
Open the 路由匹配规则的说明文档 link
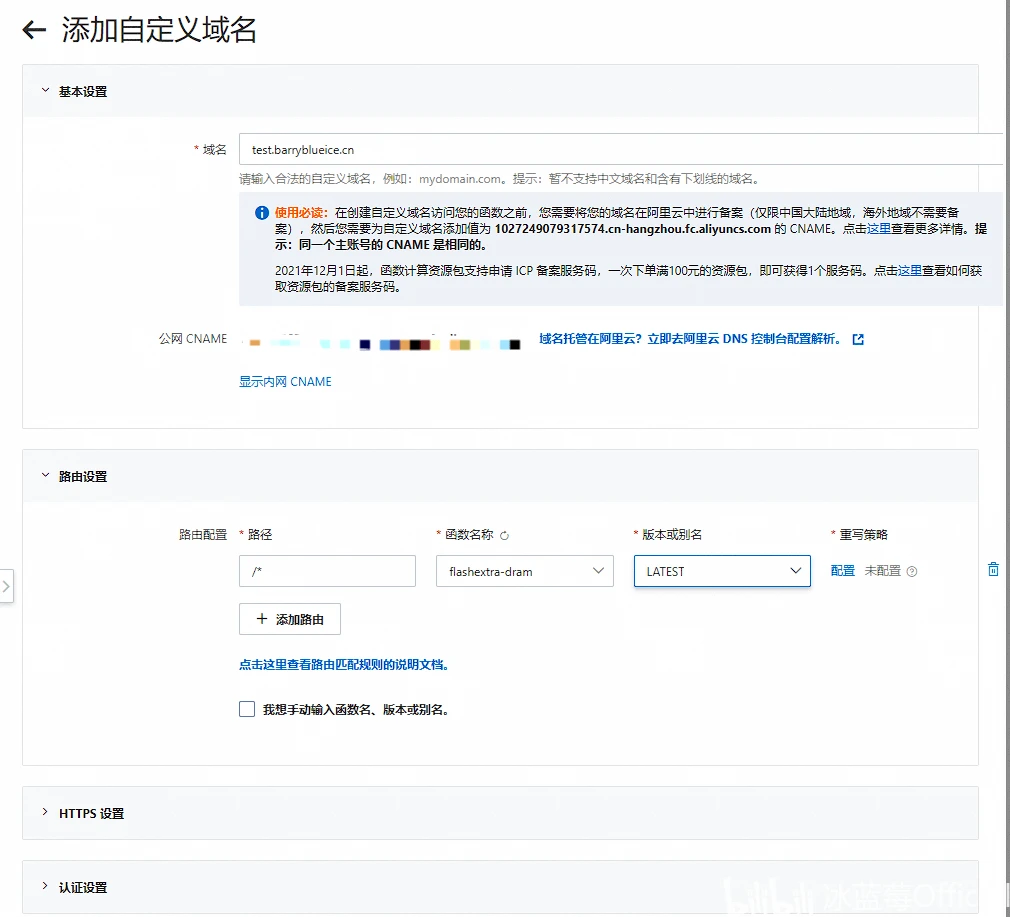[343, 665]
